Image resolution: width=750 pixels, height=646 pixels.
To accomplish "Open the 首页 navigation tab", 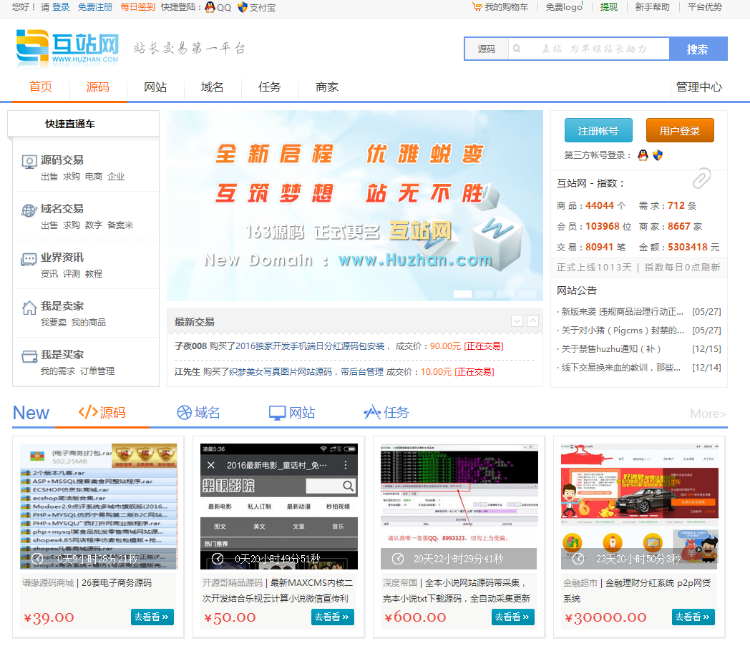I will click(x=41, y=87).
